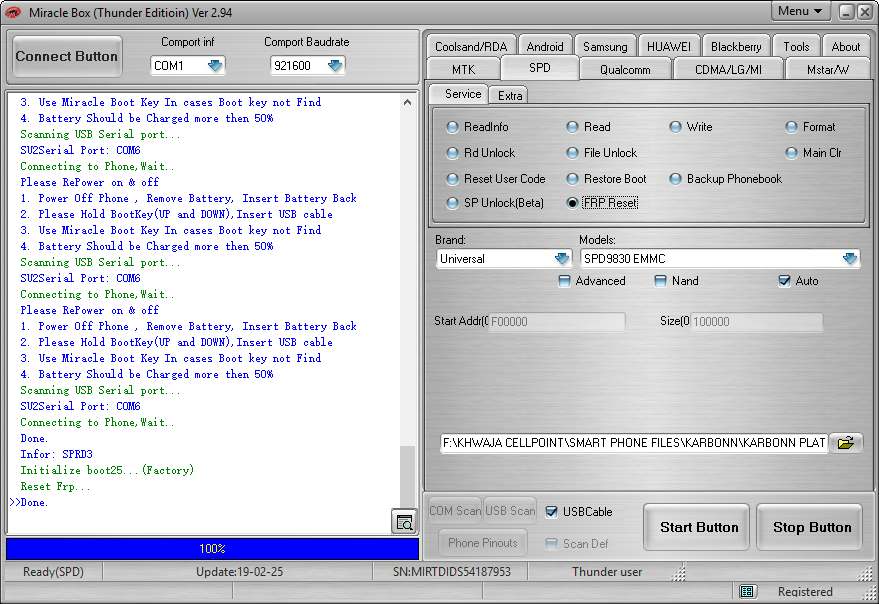Click the log search icon below the output
The width and height of the screenshot is (879, 604).
[404, 522]
